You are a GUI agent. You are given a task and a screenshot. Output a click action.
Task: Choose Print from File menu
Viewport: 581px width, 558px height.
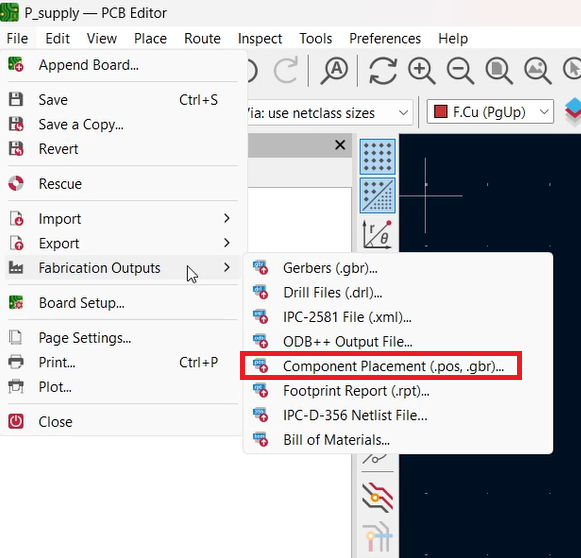tap(123, 362)
